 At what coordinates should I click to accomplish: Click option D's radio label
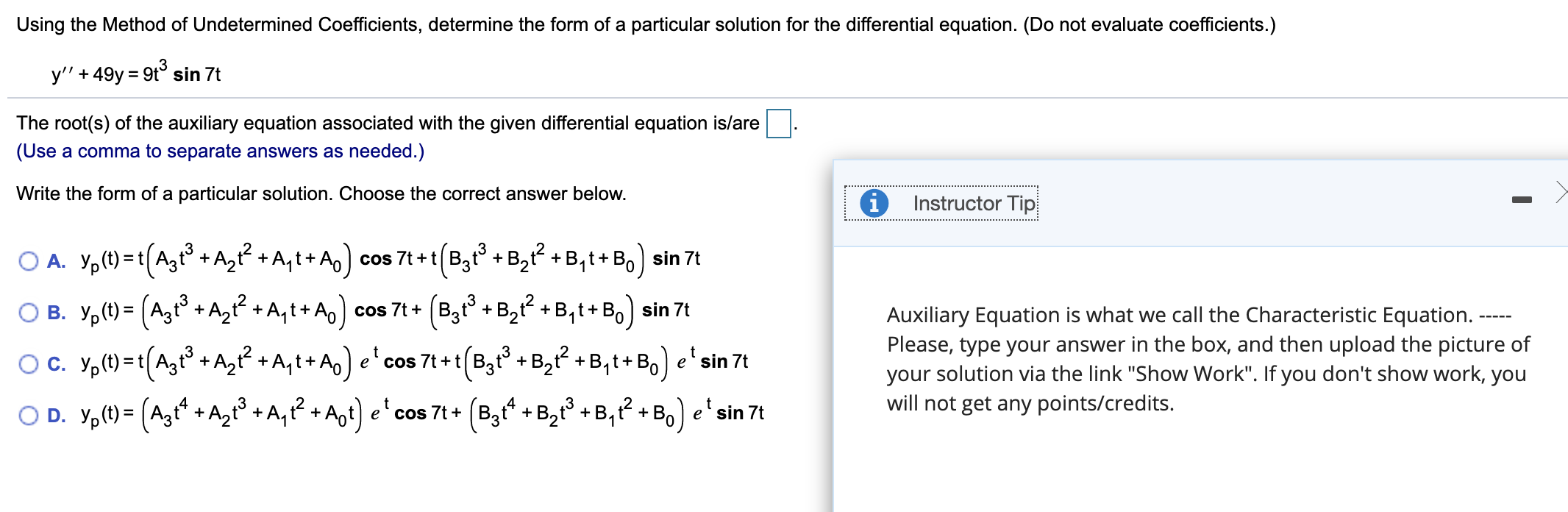point(55,415)
